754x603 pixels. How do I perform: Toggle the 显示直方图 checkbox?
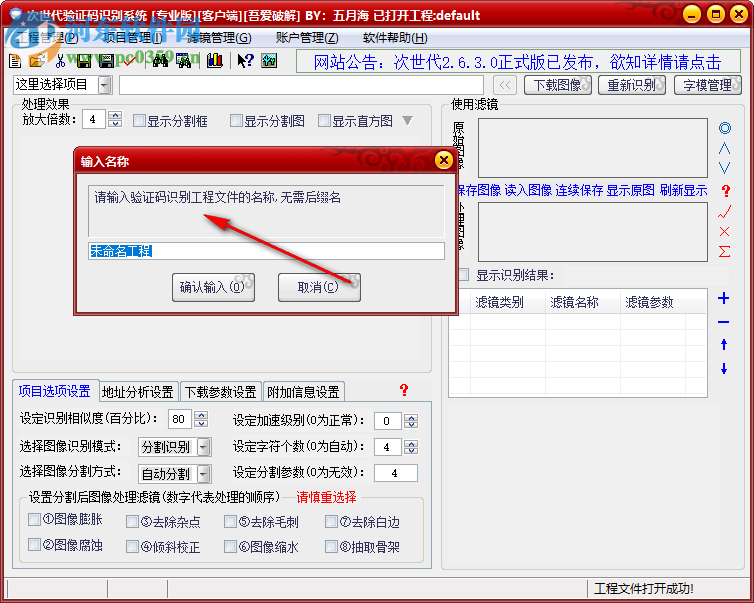[x=324, y=121]
